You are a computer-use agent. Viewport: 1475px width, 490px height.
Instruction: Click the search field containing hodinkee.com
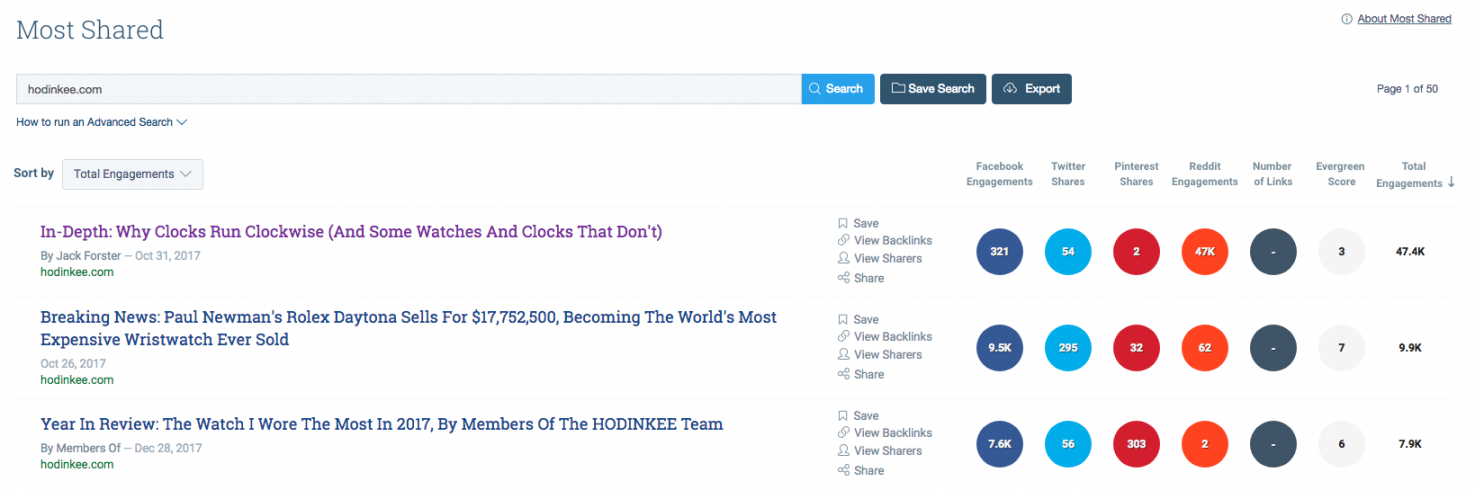(x=408, y=89)
